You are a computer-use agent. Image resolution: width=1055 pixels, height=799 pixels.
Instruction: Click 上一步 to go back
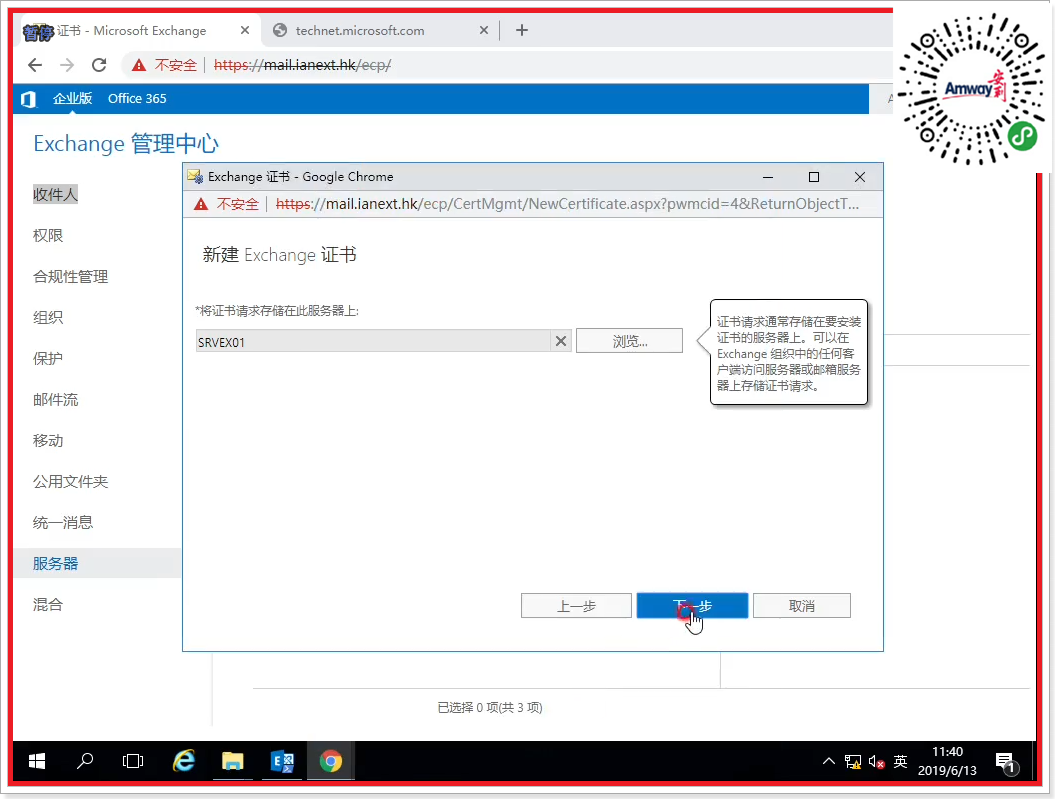576,606
